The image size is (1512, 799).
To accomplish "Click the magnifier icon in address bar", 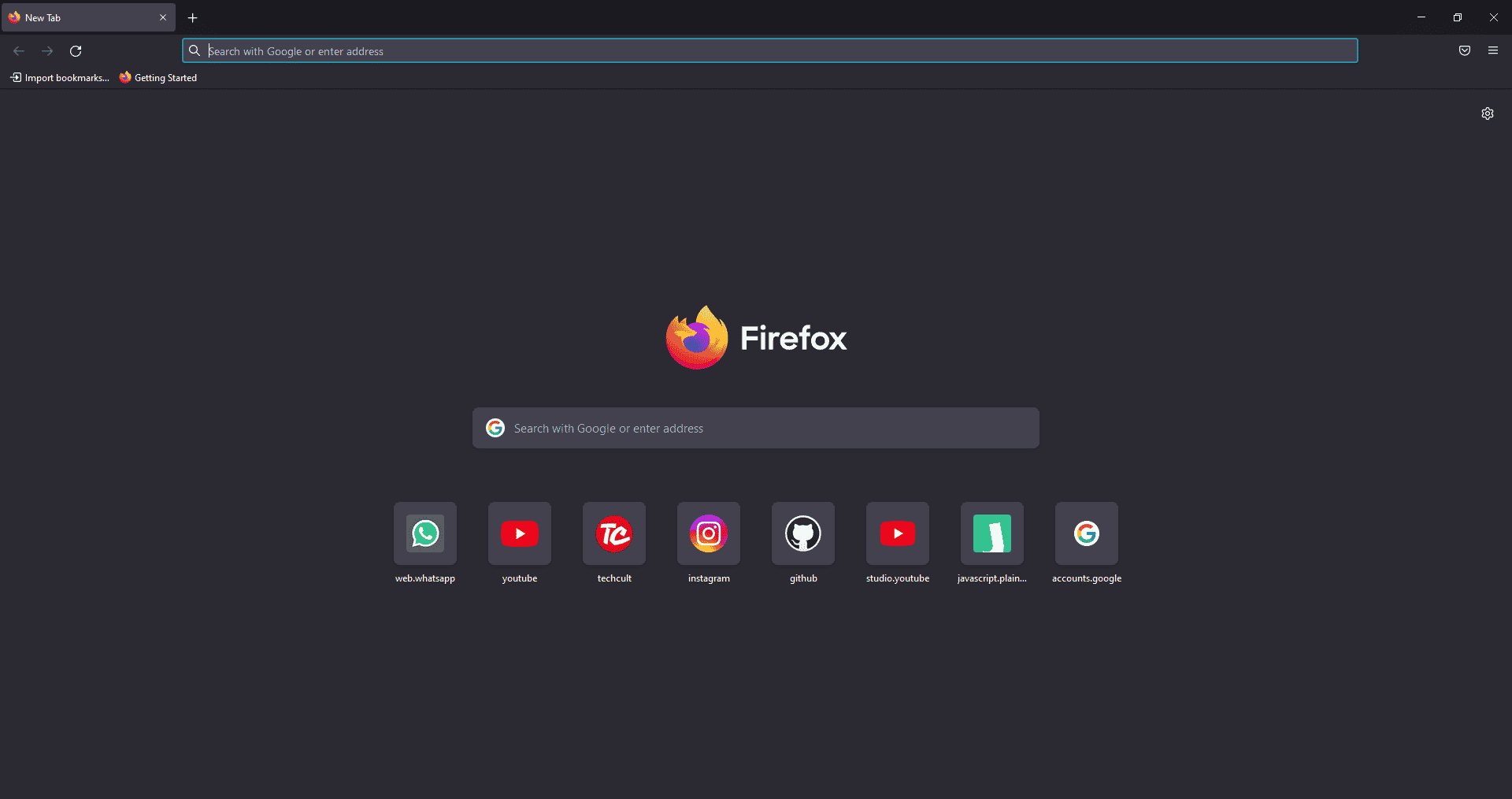I will click(x=195, y=50).
